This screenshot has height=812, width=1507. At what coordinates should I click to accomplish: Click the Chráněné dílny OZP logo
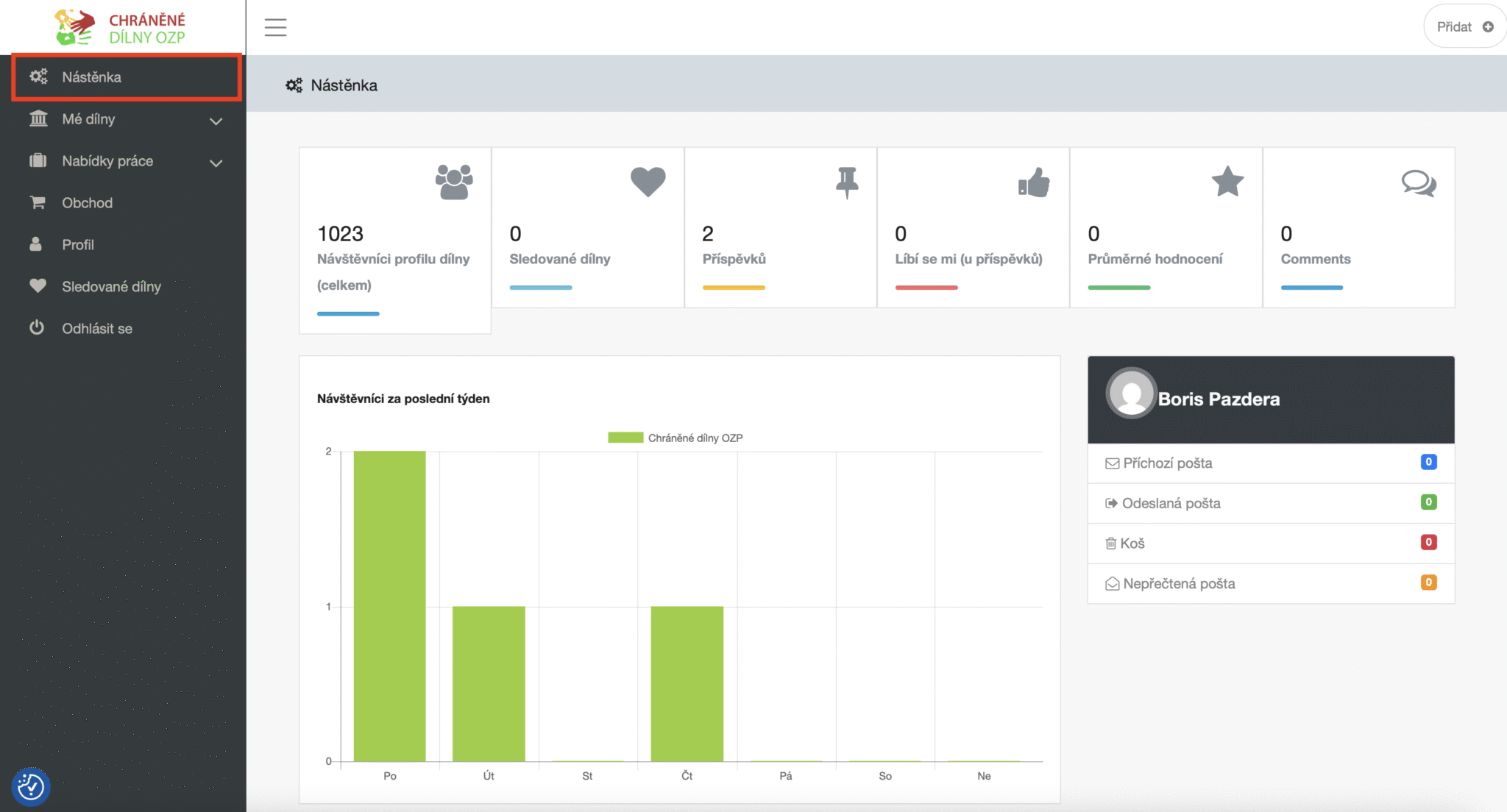(x=121, y=27)
